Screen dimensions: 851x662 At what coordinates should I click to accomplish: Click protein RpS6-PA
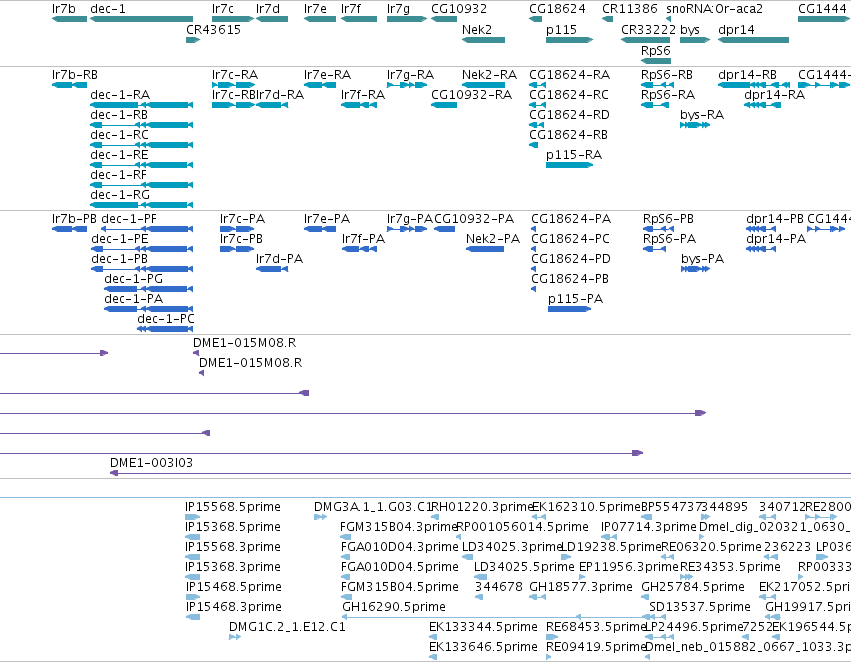click(654, 249)
